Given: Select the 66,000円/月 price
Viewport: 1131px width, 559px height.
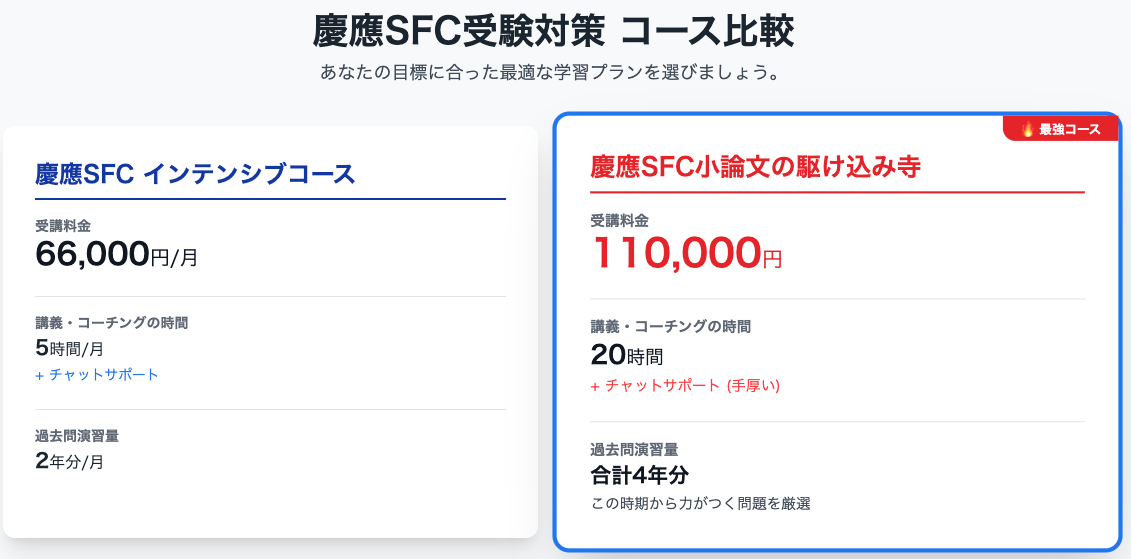Looking at the screenshot, I should [116, 255].
